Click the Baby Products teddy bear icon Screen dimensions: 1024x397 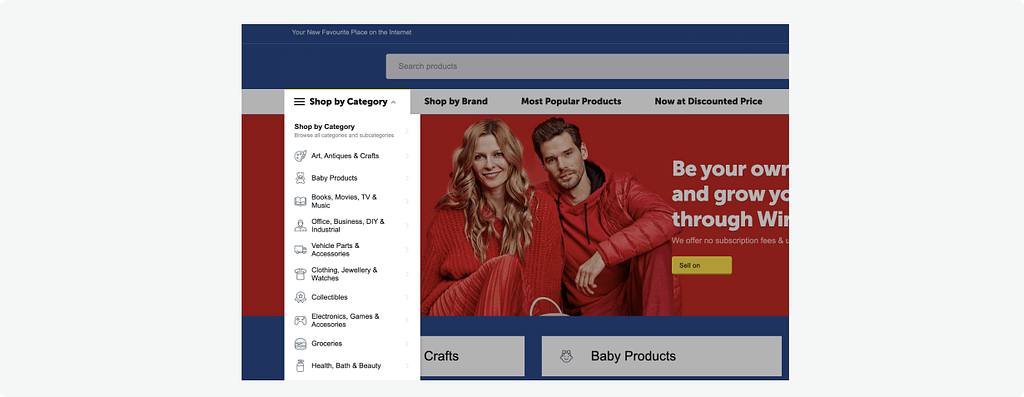click(300, 178)
